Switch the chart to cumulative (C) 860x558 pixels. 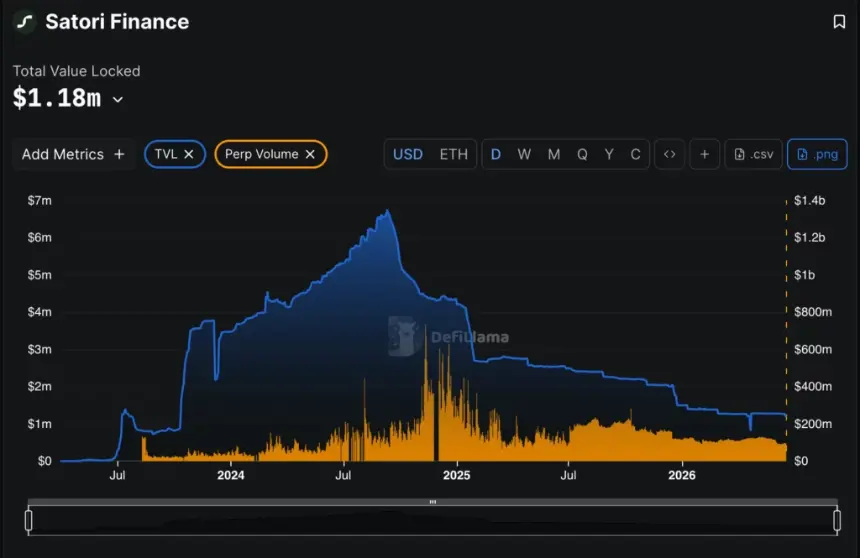click(635, 154)
